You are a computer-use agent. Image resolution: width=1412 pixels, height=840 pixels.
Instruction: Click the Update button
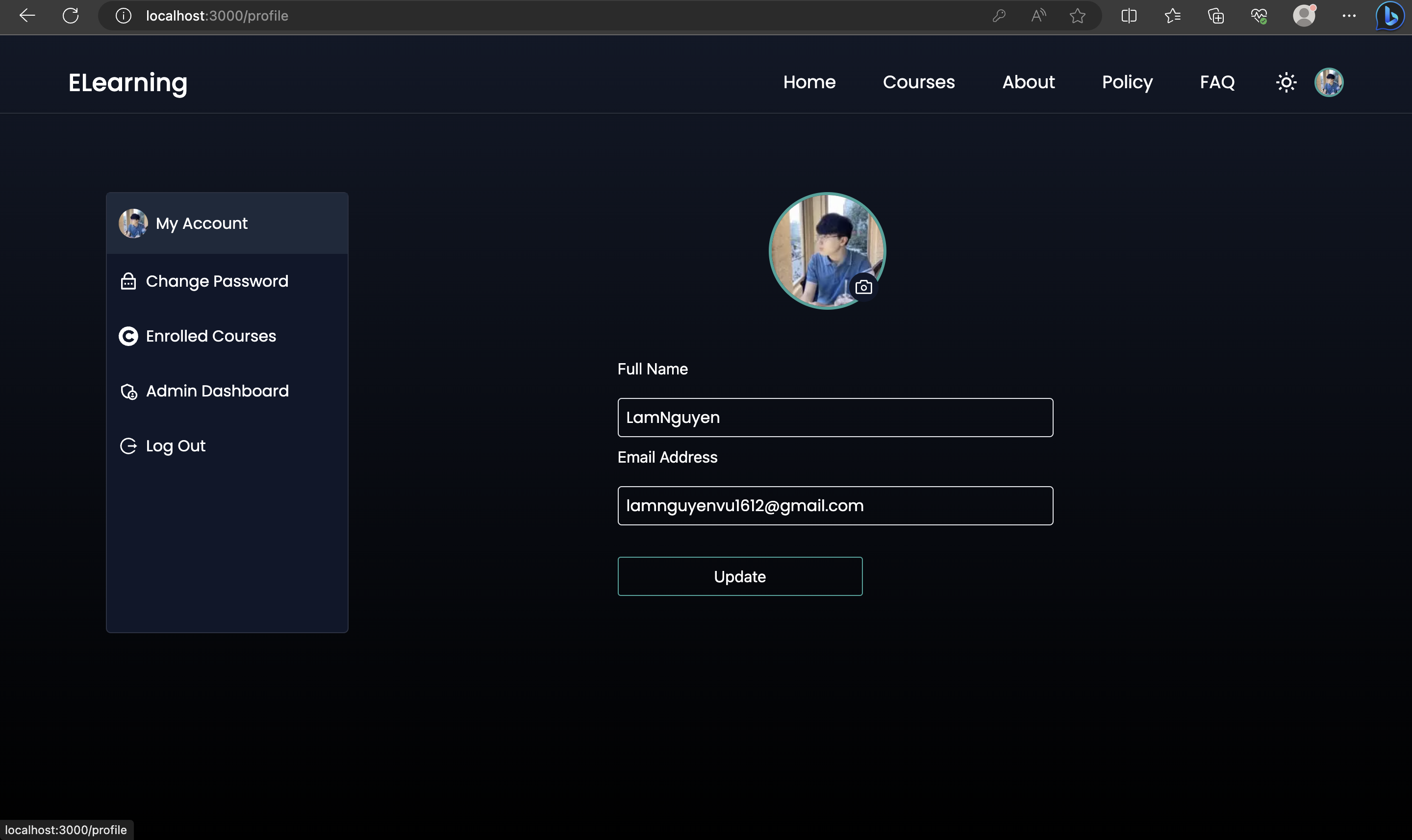coord(739,576)
